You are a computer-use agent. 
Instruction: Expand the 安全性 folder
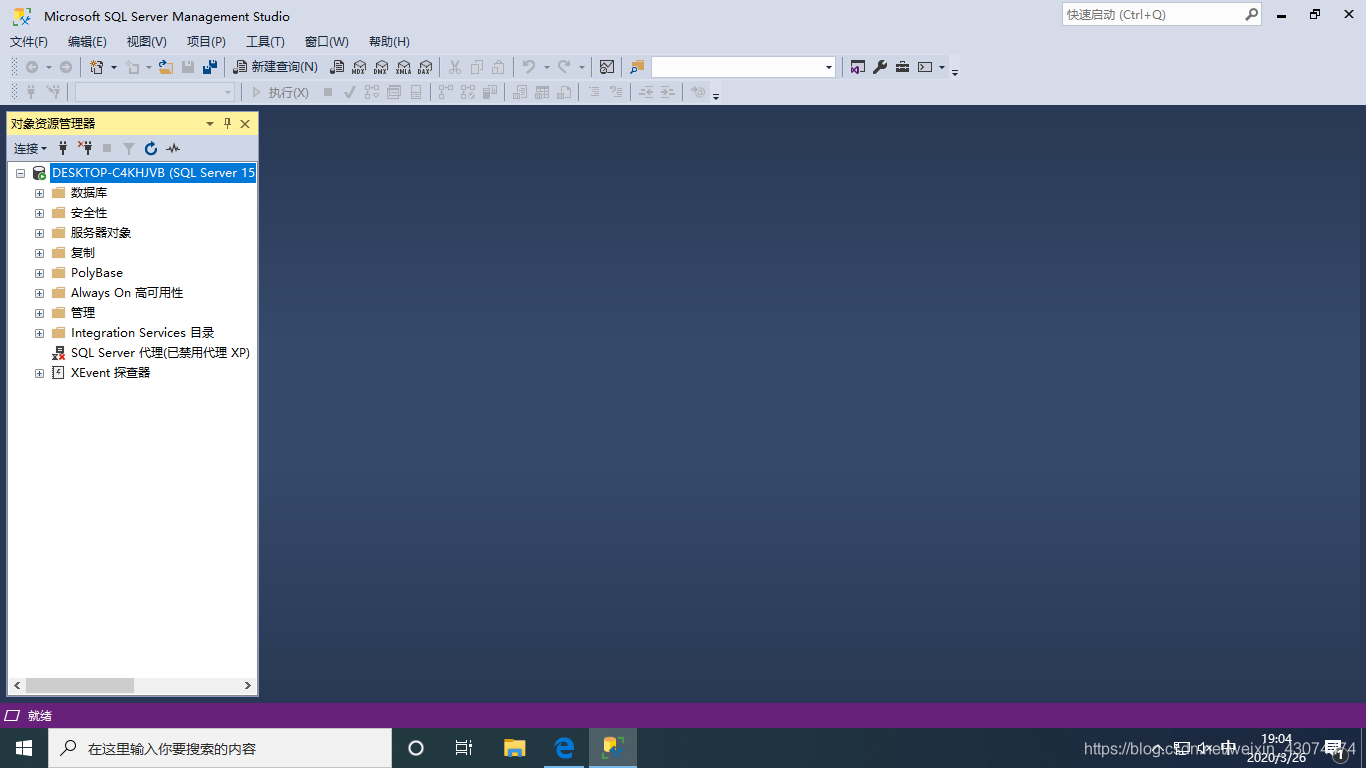point(39,213)
